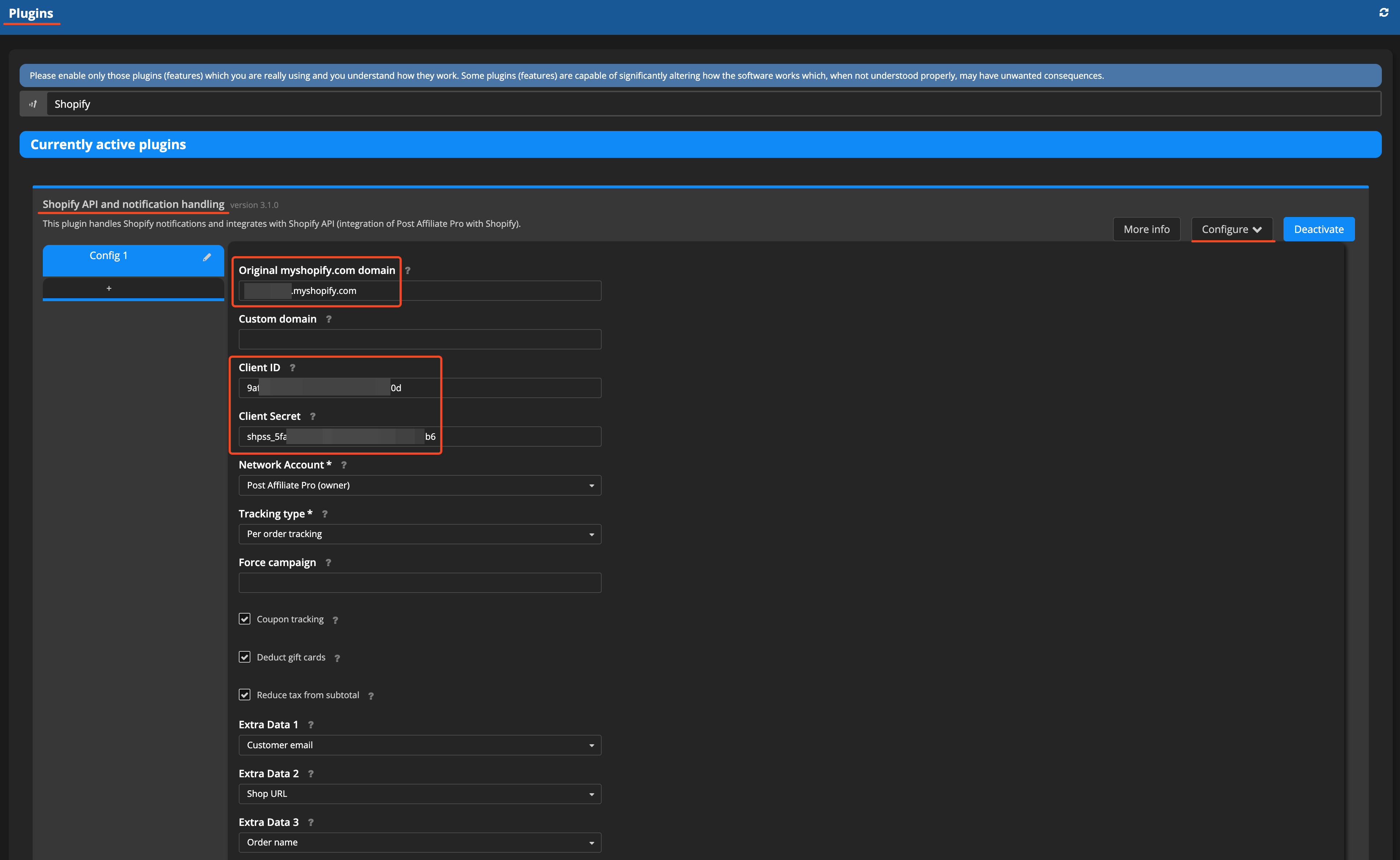The width and height of the screenshot is (1400, 860).
Task: Click help icon beside Tracking type
Action: pos(325,514)
